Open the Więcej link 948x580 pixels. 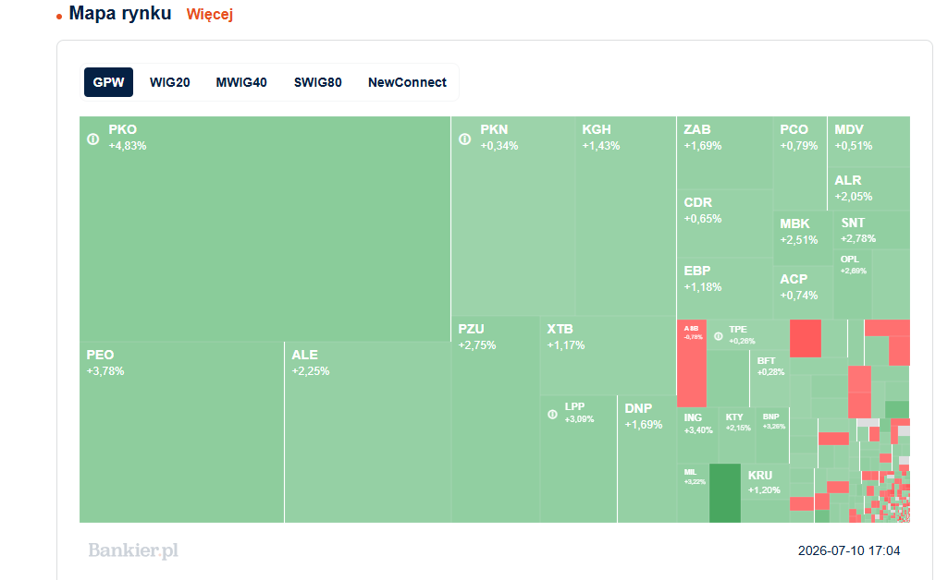coord(209,14)
